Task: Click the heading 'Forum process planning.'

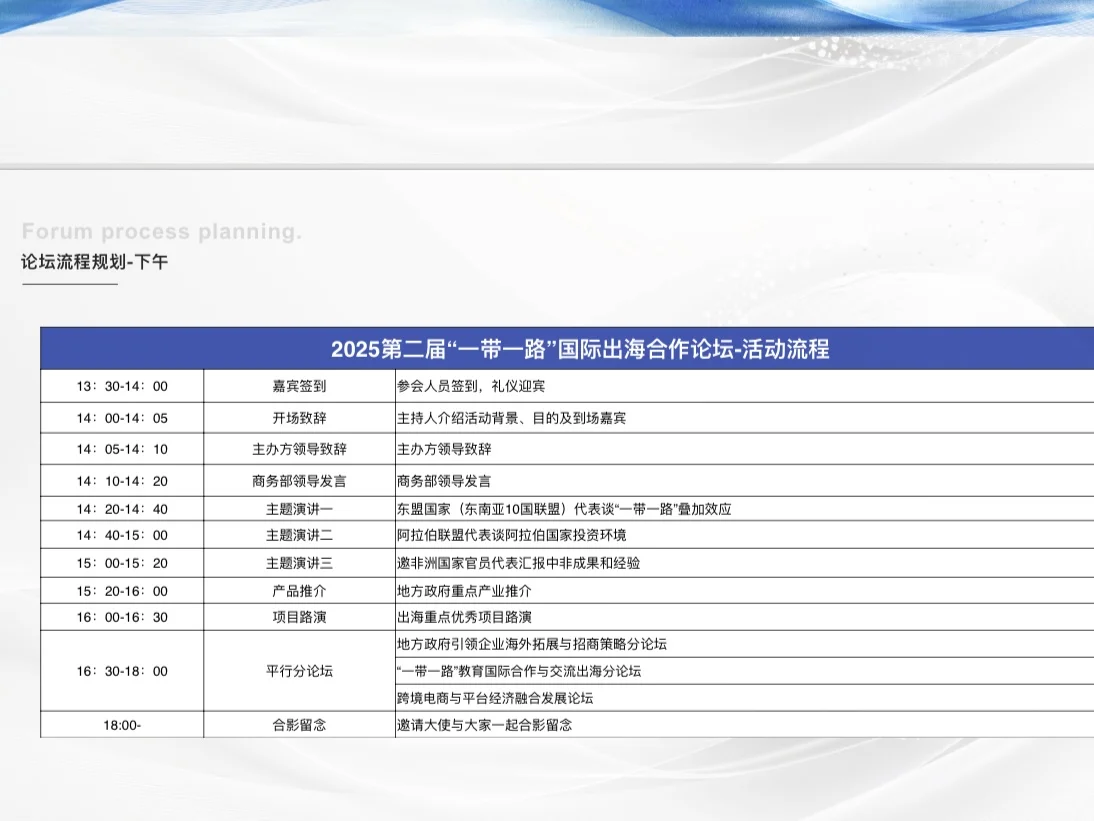Action: [x=162, y=232]
